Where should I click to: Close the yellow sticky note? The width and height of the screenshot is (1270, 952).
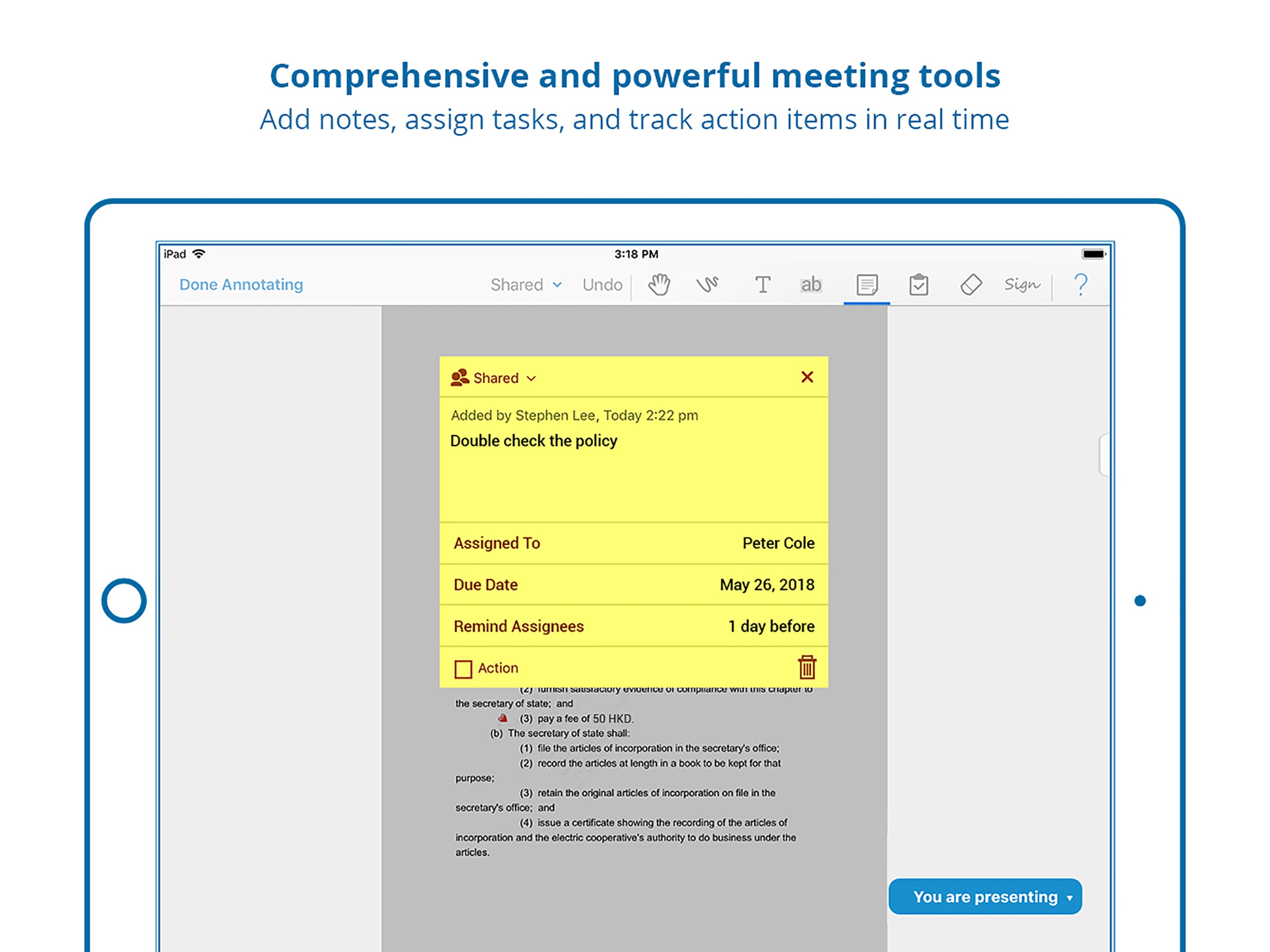tap(807, 377)
